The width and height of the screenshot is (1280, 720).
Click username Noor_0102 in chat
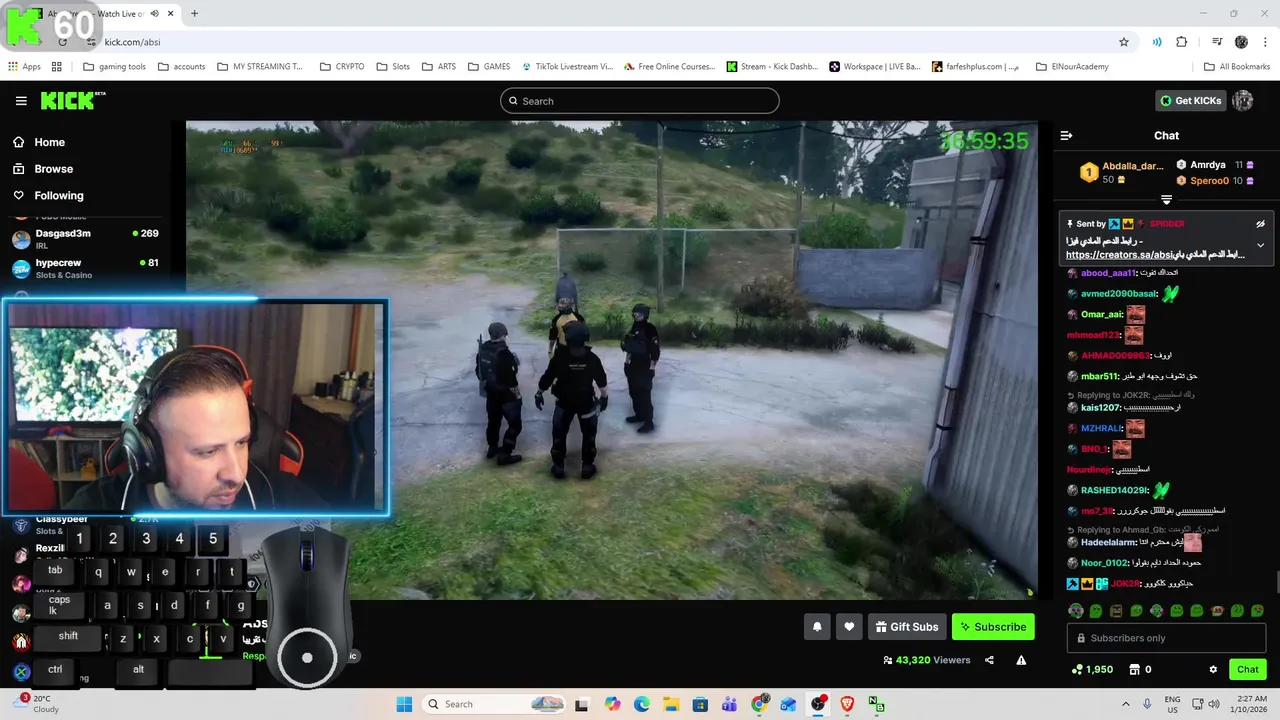[x=1104, y=563]
